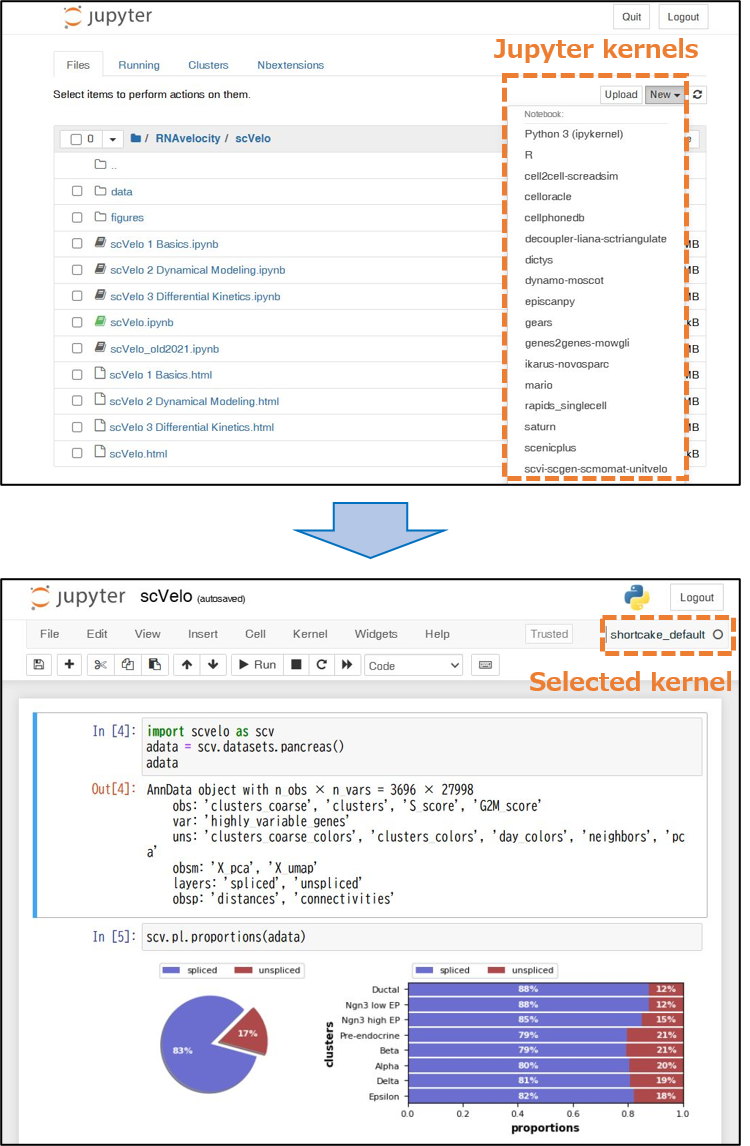Move selected cell down arrow
The image size is (750, 1146).
[x=213, y=664]
